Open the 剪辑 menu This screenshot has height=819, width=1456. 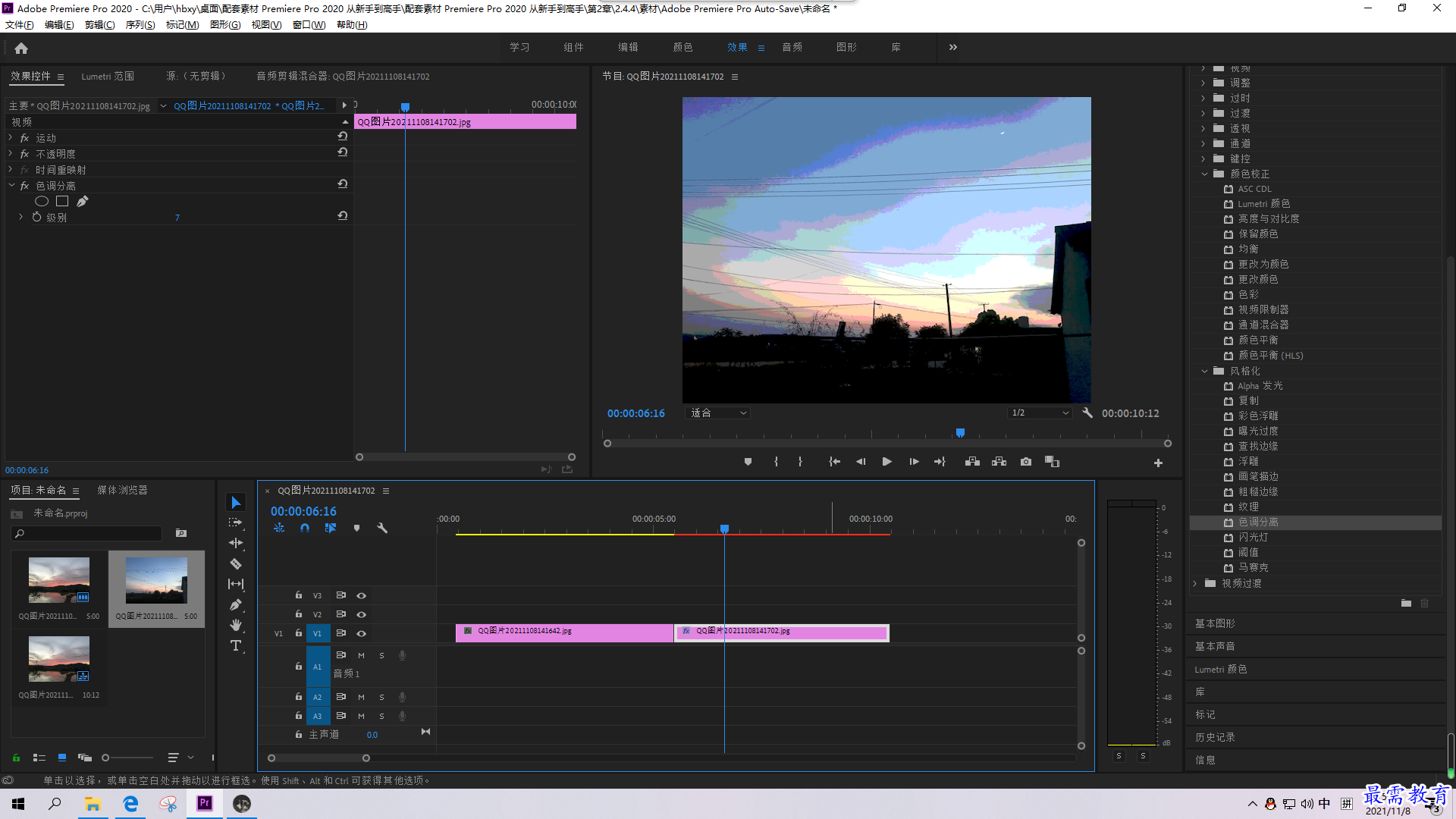click(99, 25)
